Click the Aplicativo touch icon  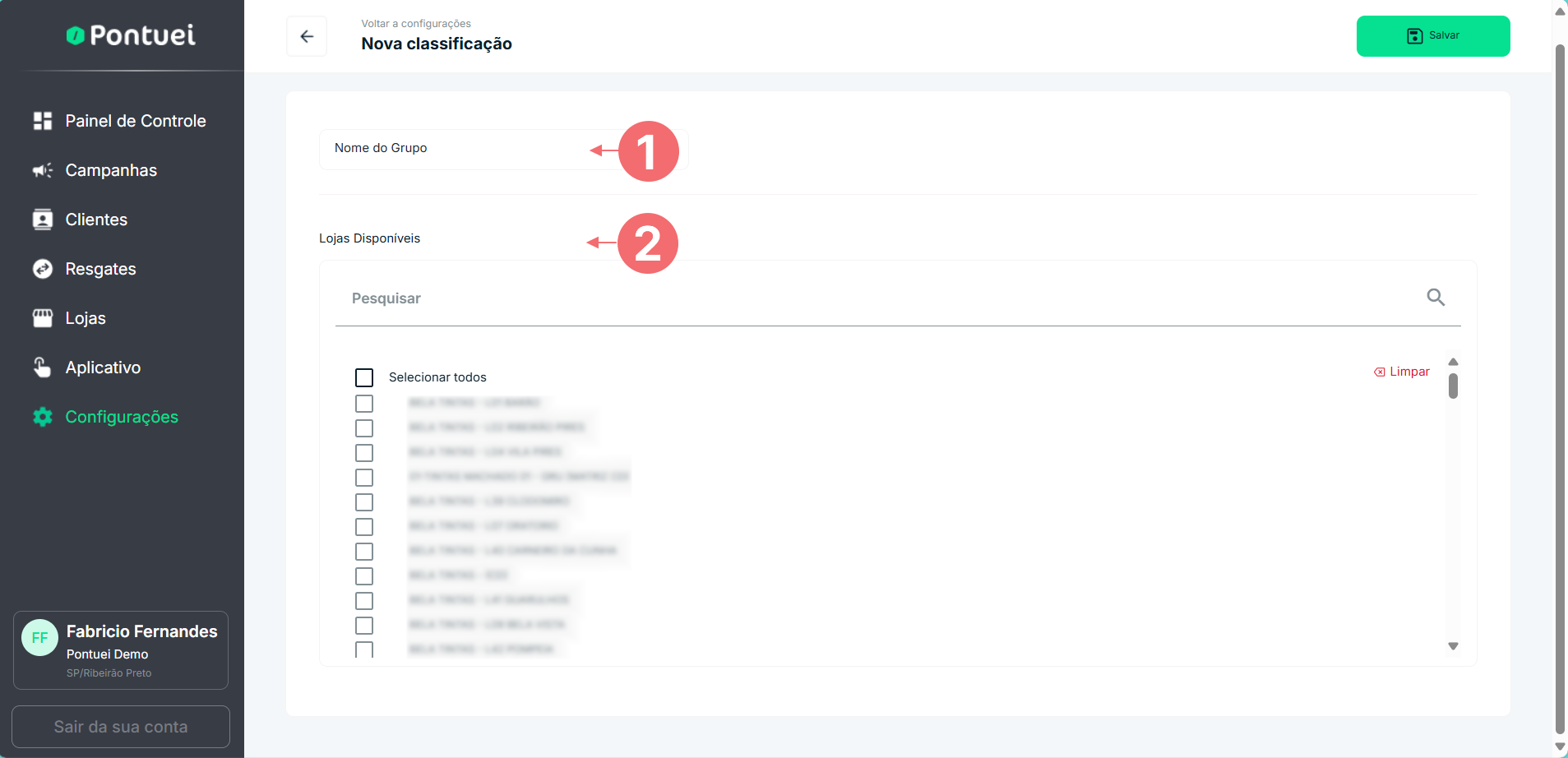pos(43,367)
